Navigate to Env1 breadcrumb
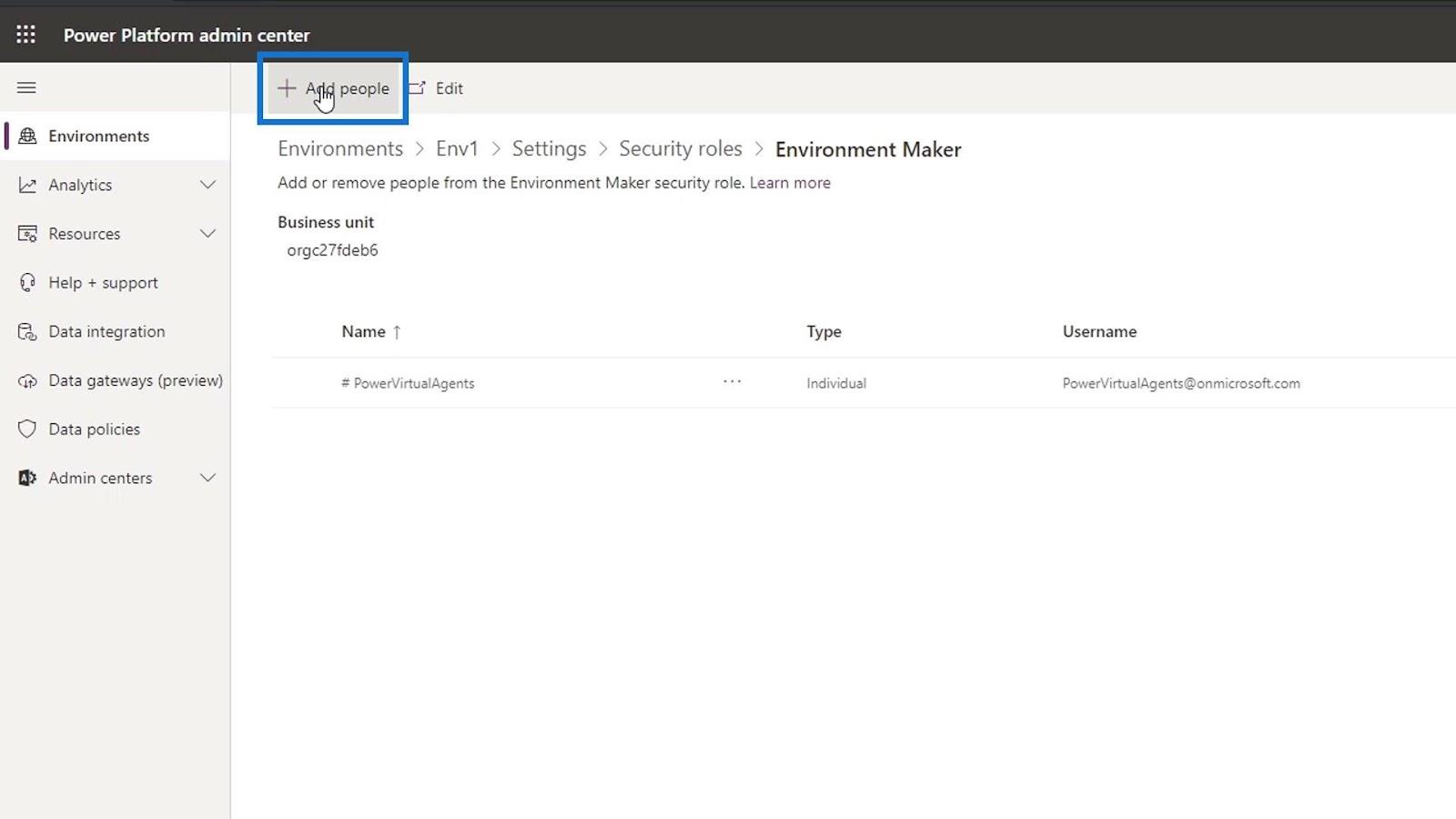Image resolution: width=1456 pixels, height=819 pixels. (x=457, y=149)
